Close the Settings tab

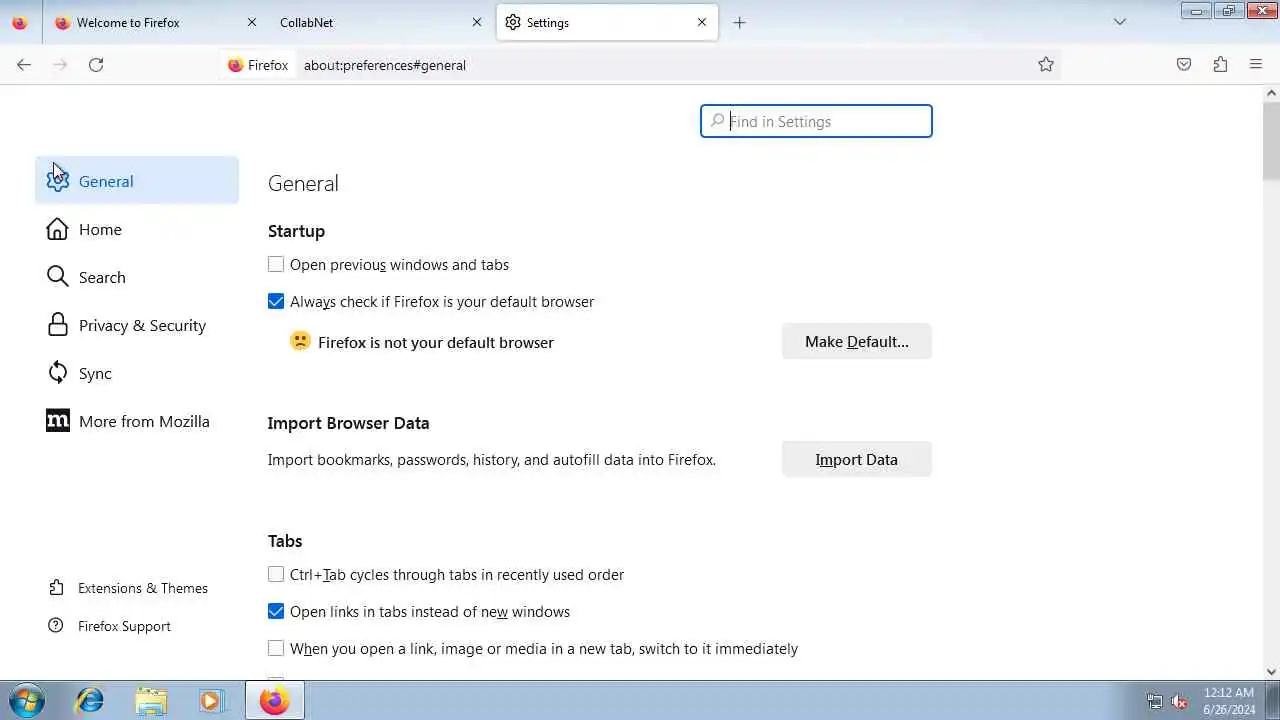702,22
